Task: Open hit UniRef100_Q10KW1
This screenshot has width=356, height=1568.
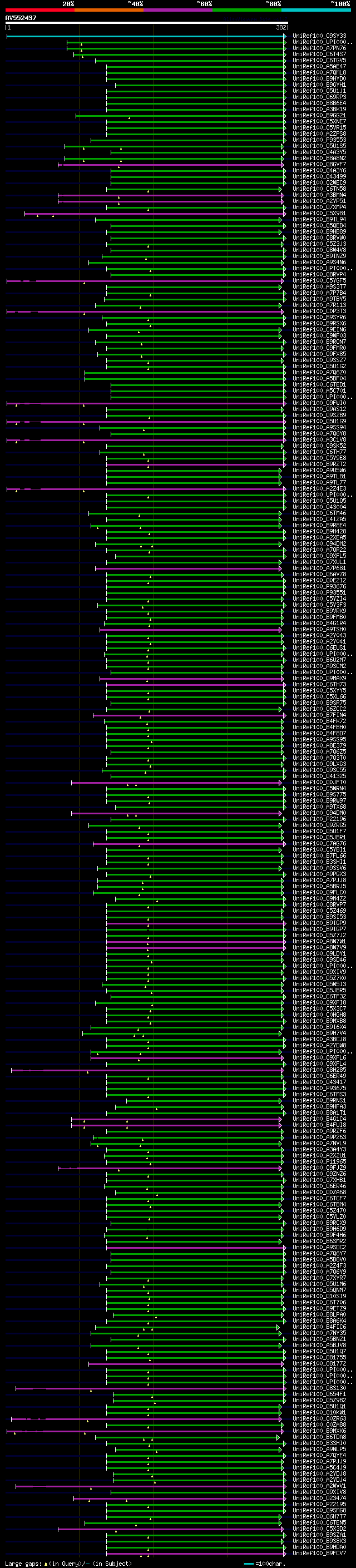Action: tap(319, 1412)
